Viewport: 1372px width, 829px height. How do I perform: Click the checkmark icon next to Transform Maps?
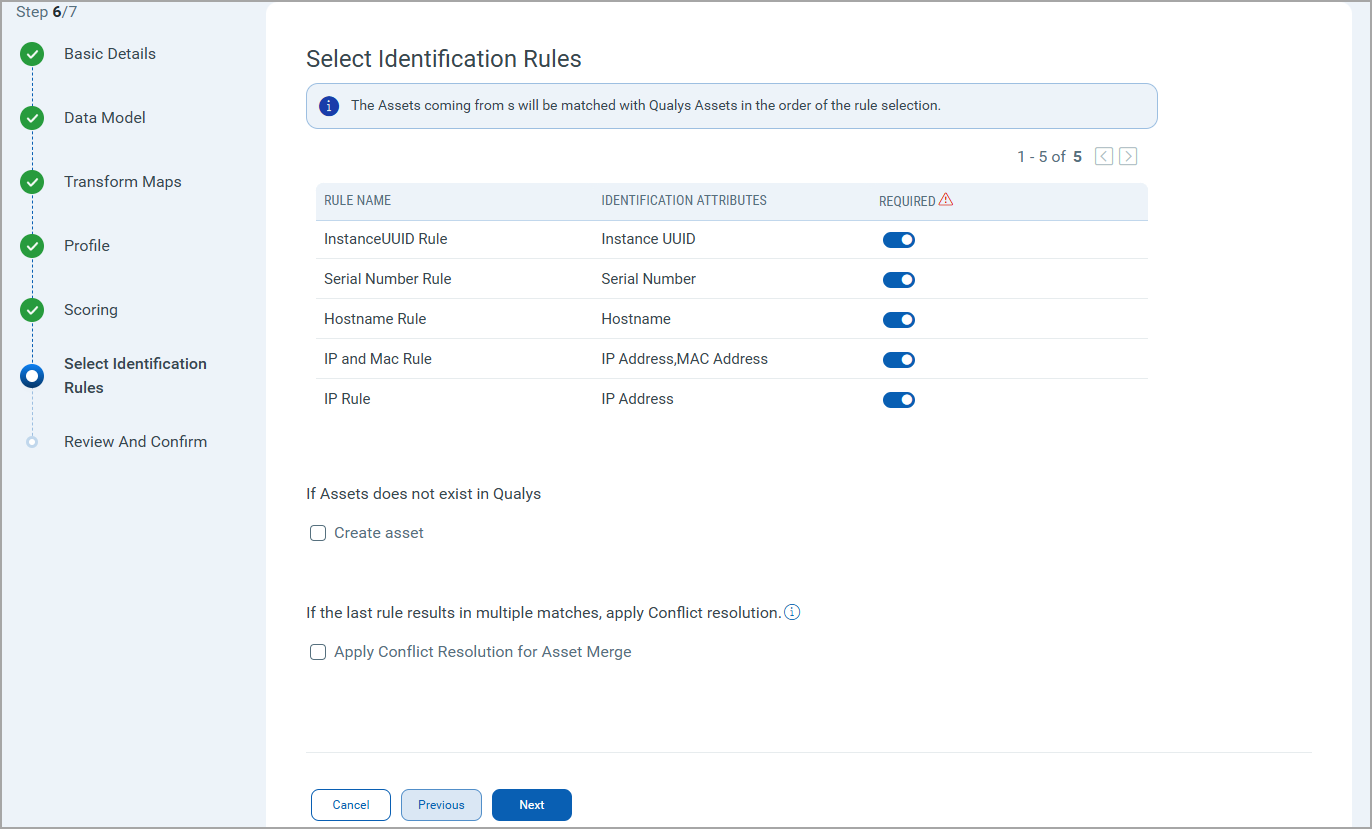point(31,181)
